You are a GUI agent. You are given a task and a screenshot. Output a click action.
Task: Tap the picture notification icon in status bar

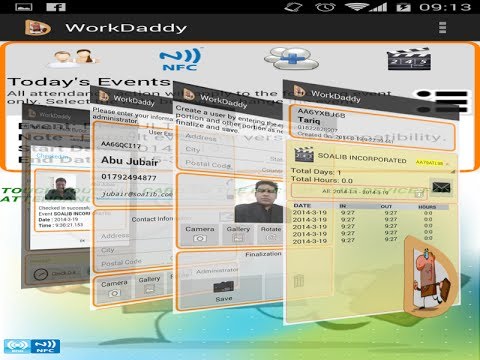[x=24, y=7]
